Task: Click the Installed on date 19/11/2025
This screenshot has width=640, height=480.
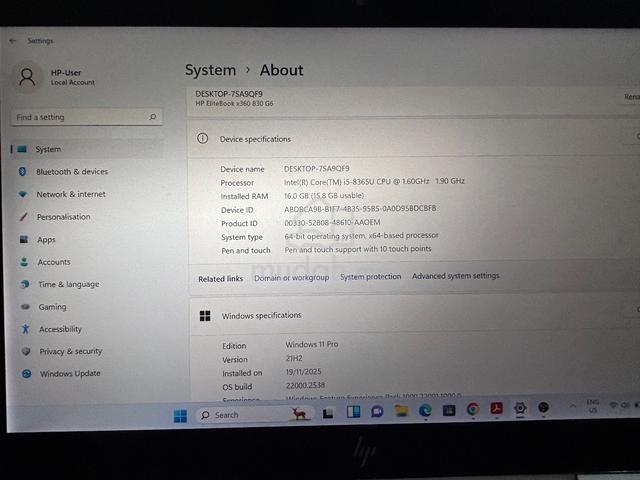Action: click(304, 372)
